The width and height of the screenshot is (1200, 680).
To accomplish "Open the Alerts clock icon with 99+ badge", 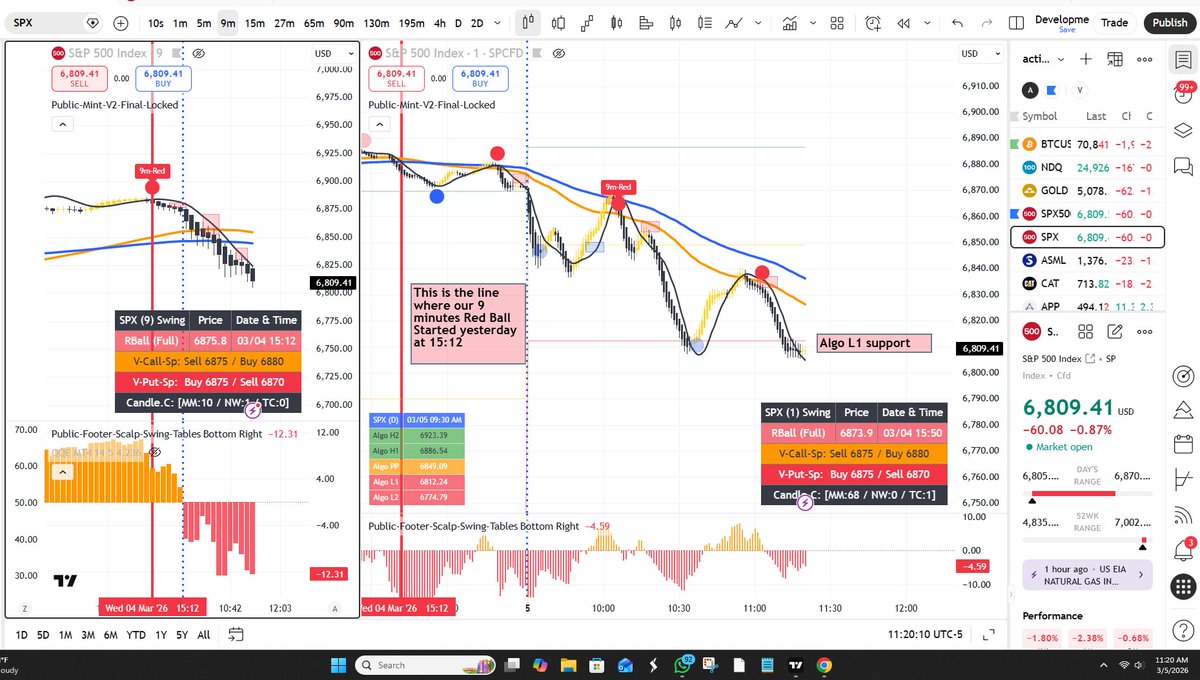I will click(1183, 95).
